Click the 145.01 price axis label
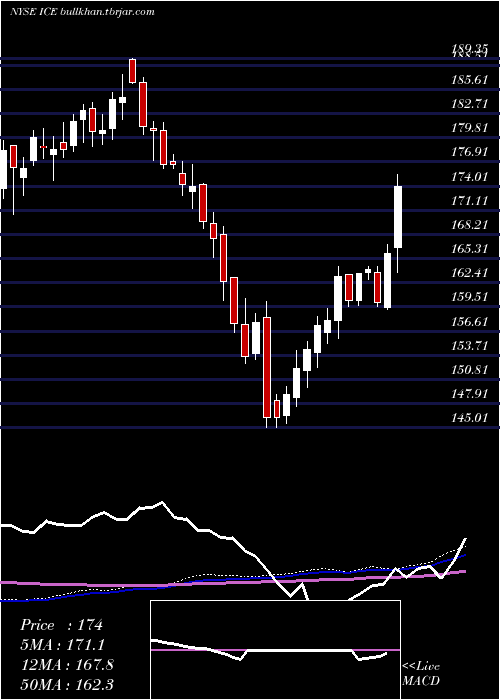500x700 pixels. point(468,419)
